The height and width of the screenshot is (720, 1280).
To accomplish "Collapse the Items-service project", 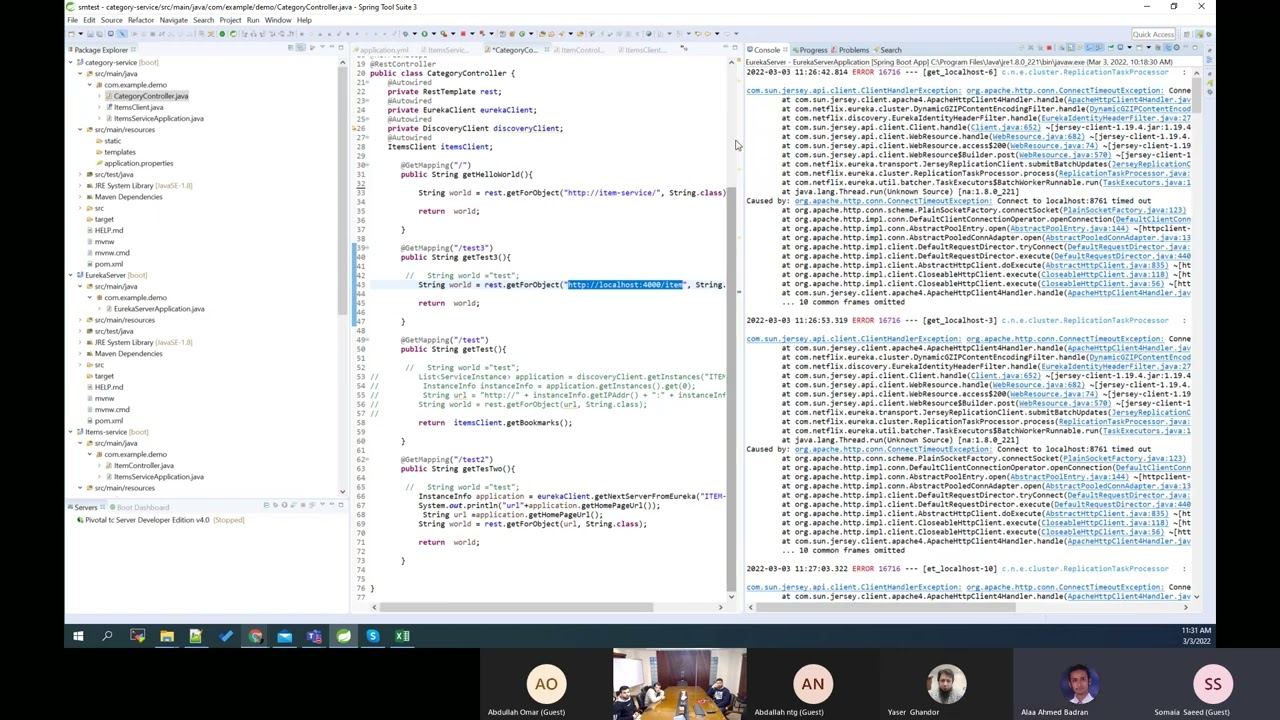I will click(71, 432).
